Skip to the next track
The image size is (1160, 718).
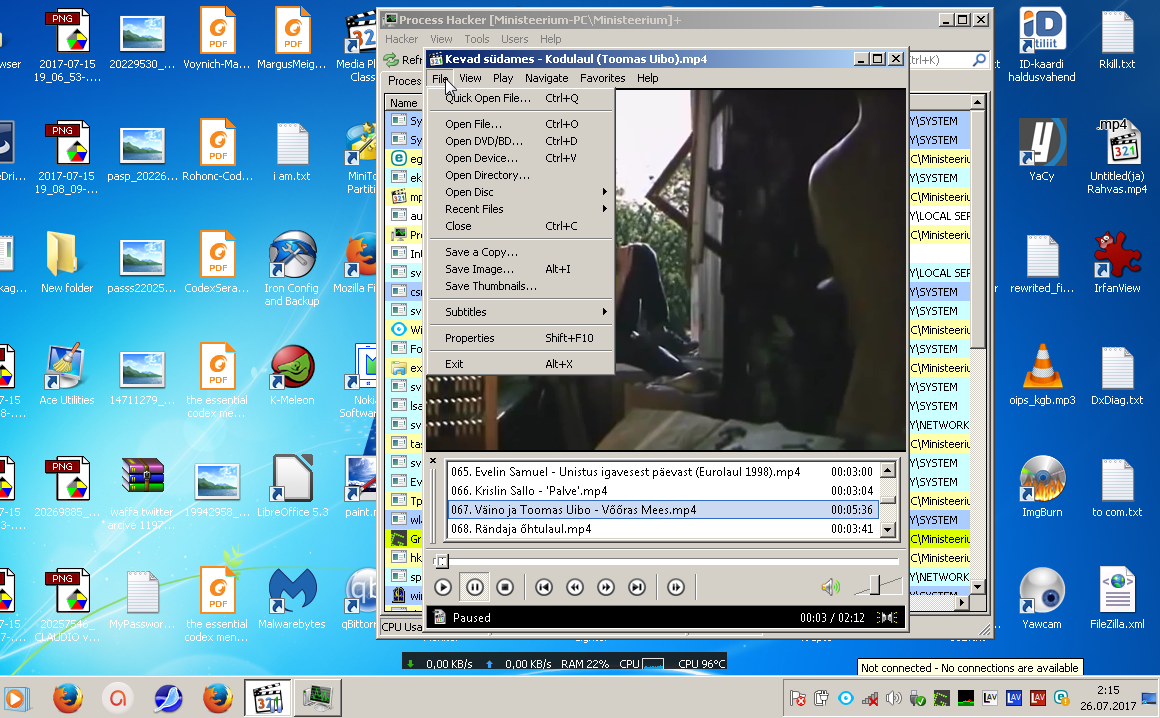click(636, 587)
